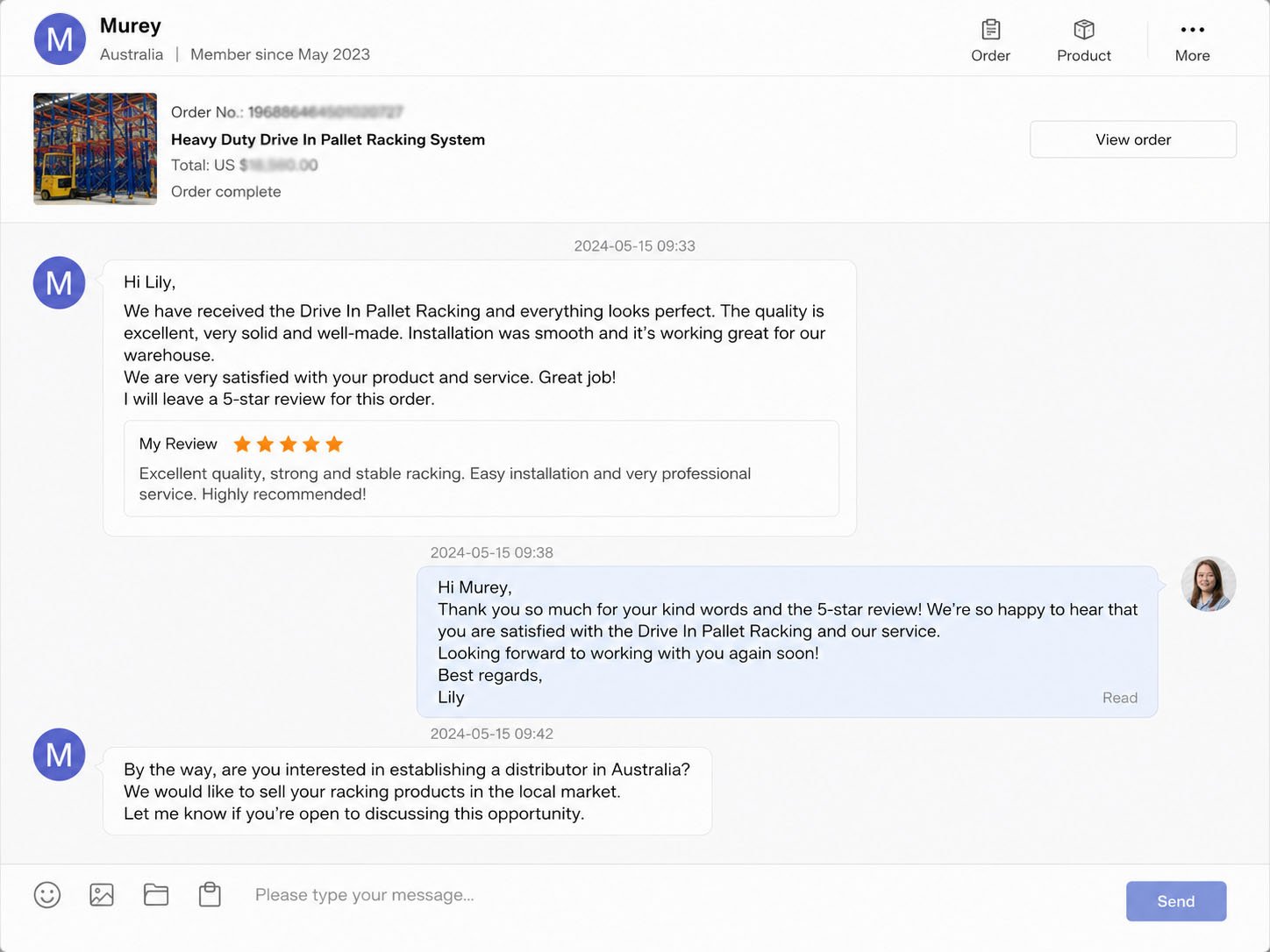Open the More options menu
The image size is (1270, 952).
click(1192, 31)
